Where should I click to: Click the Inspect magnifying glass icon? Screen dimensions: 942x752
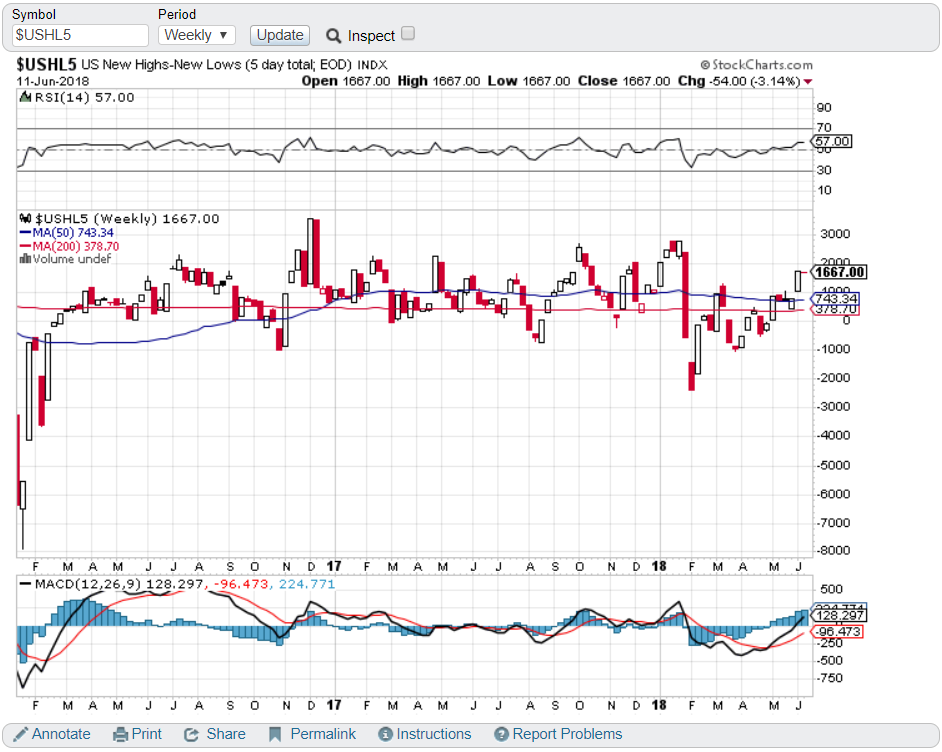click(x=333, y=36)
